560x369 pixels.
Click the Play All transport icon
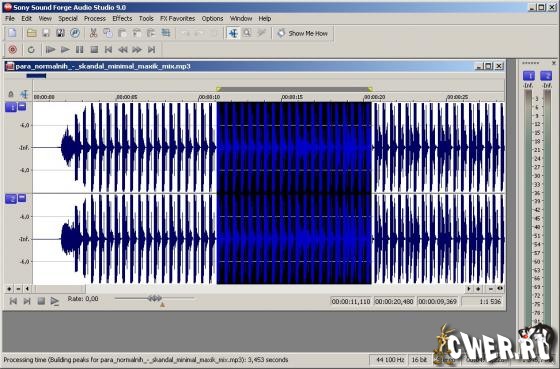[50, 49]
